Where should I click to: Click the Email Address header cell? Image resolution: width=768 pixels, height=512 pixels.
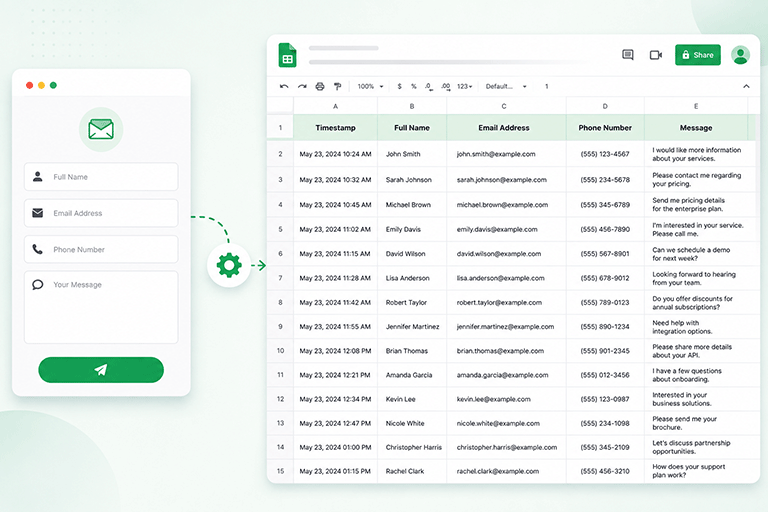click(x=504, y=127)
